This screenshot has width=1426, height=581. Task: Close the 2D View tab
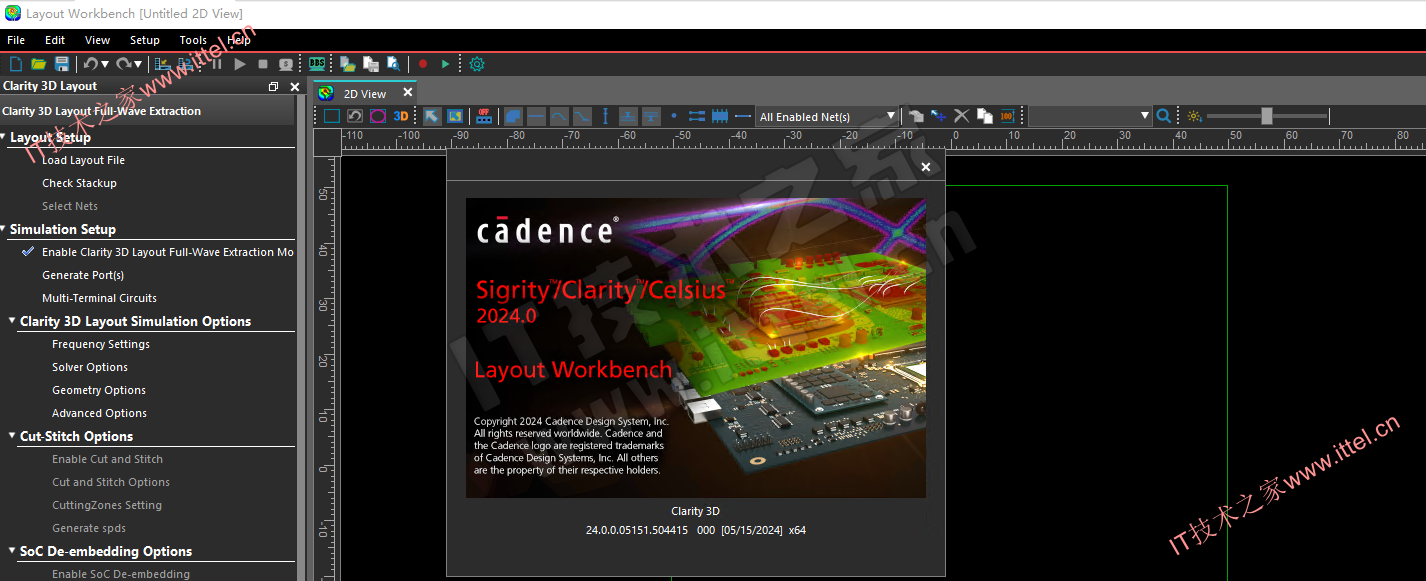407,92
